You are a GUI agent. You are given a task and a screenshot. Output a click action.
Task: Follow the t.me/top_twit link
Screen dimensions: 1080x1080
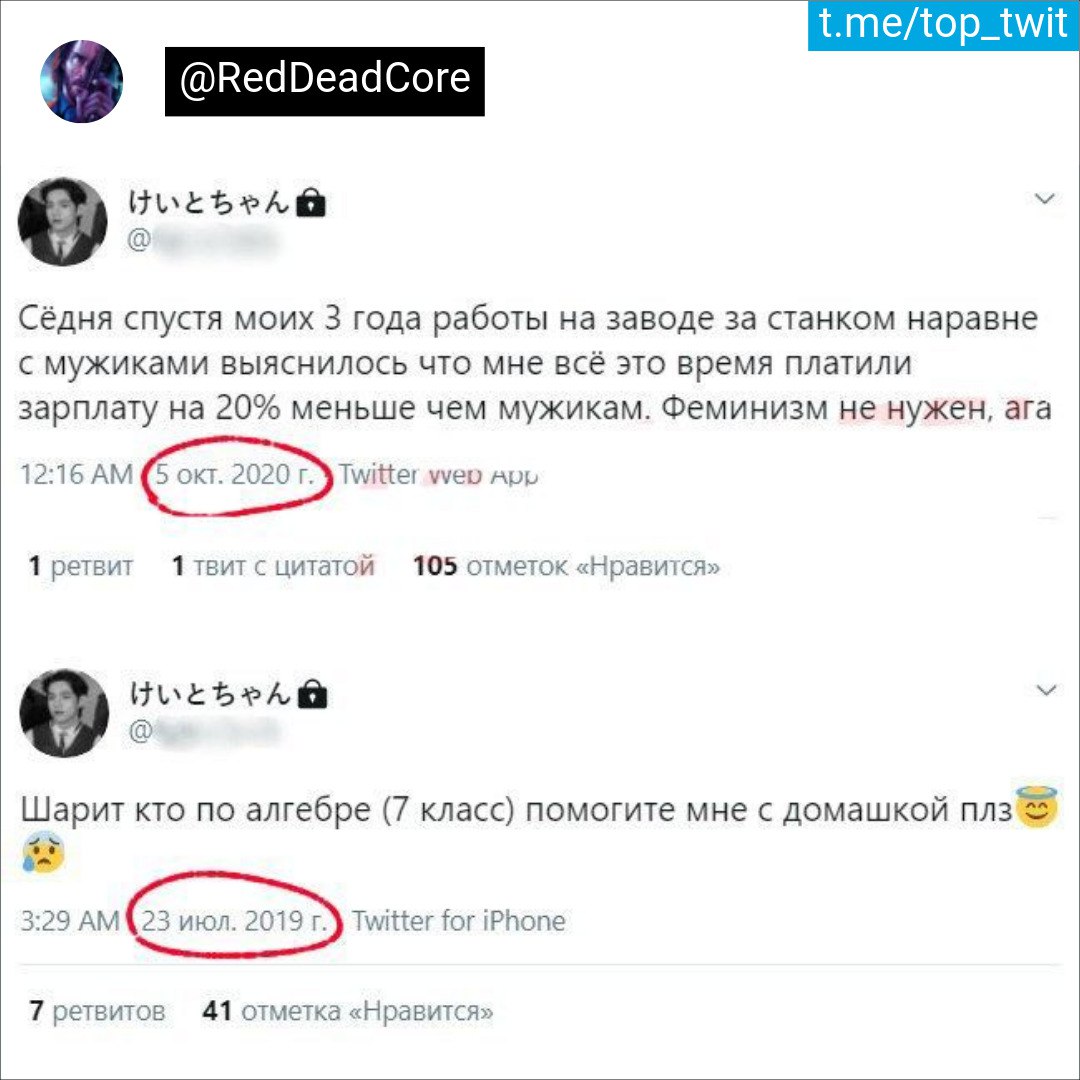click(943, 25)
